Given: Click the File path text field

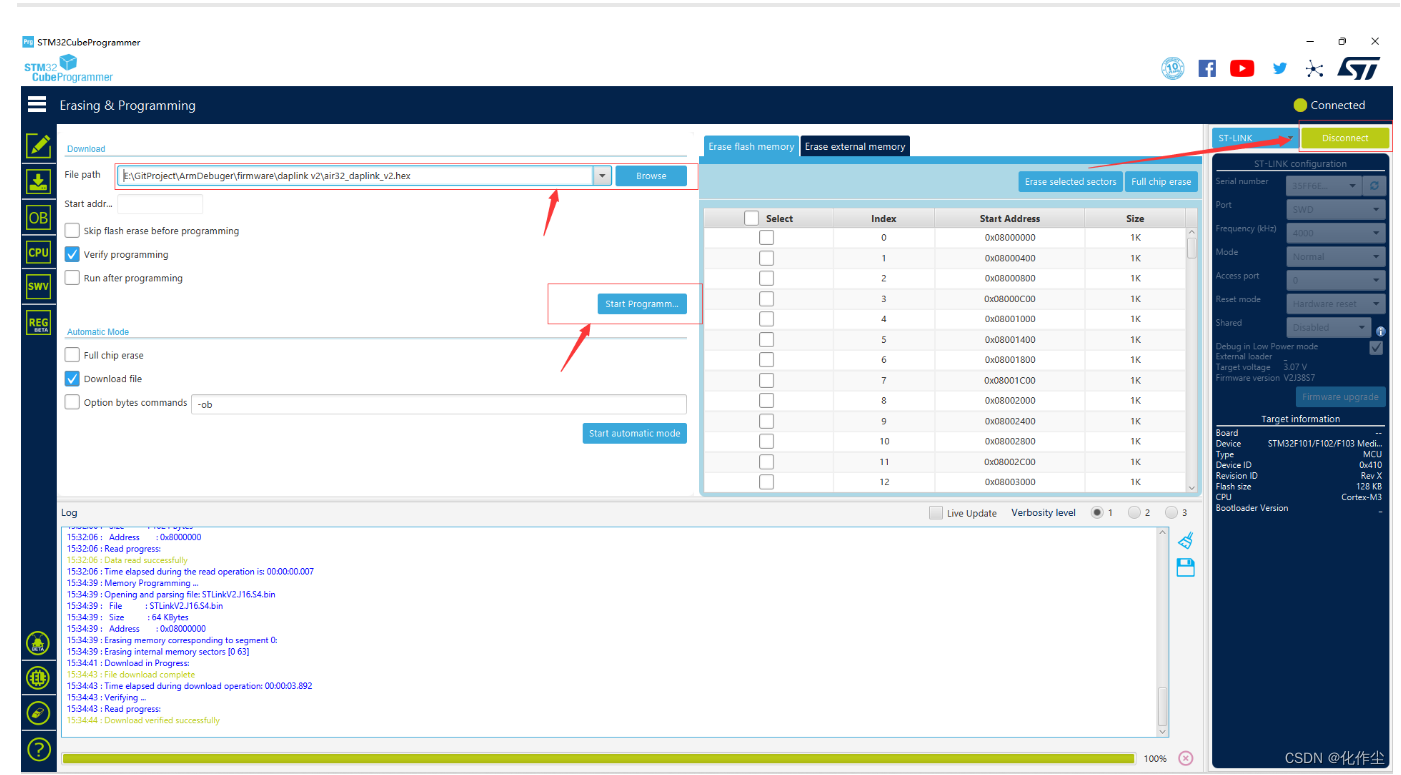Looking at the screenshot, I should point(355,176).
